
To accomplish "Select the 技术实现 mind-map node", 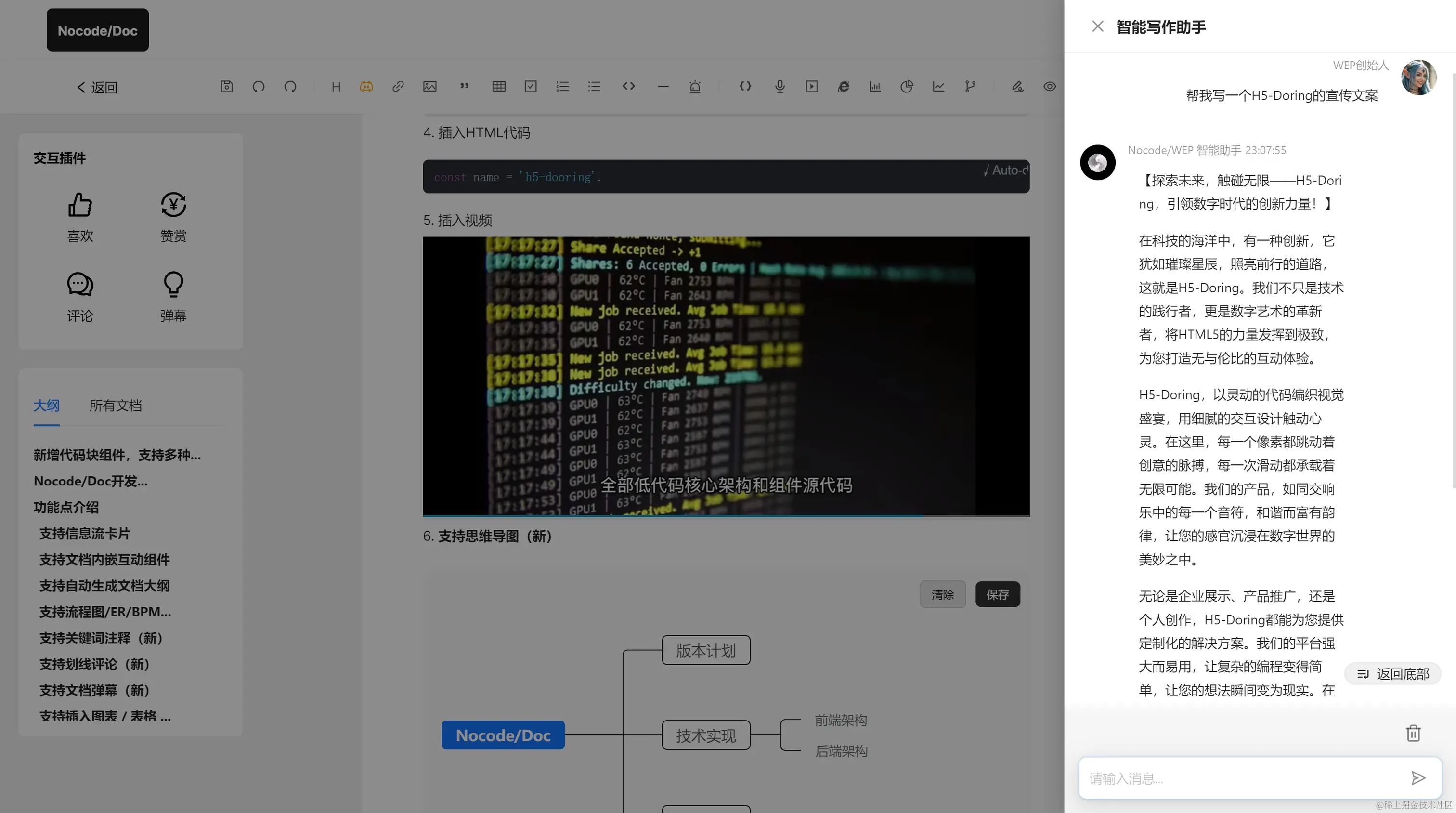I will 705,735.
